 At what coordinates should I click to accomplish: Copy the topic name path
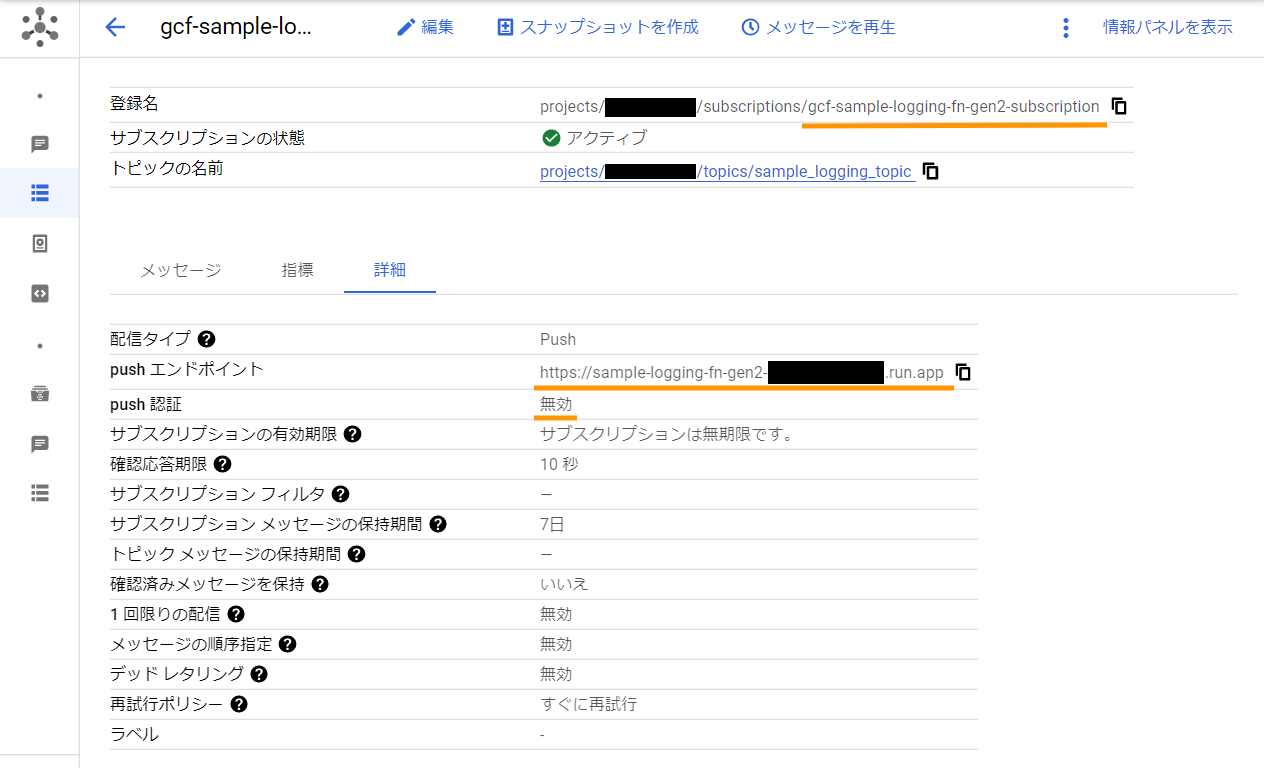coord(930,171)
